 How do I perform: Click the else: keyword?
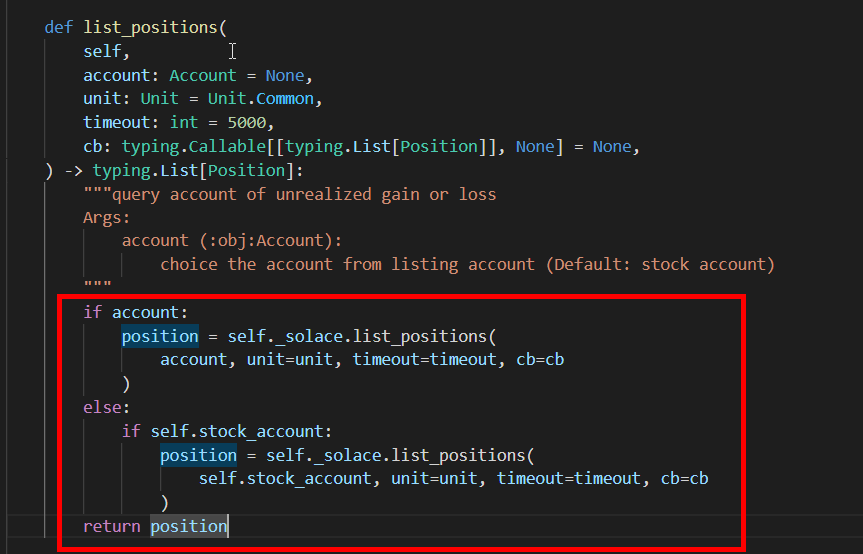106,408
